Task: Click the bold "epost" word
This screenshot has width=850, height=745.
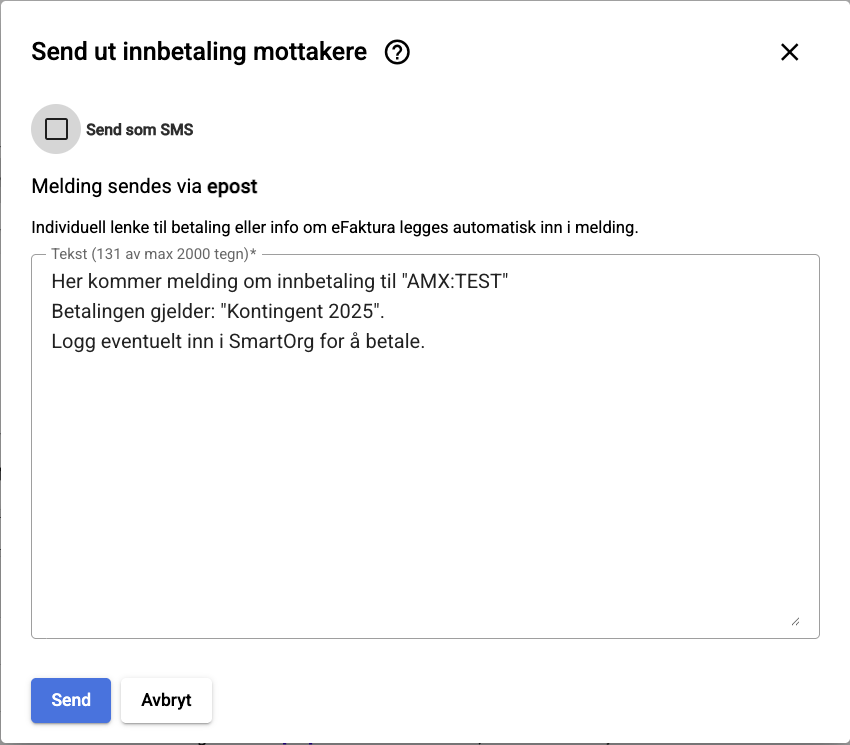Action: click(x=232, y=187)
